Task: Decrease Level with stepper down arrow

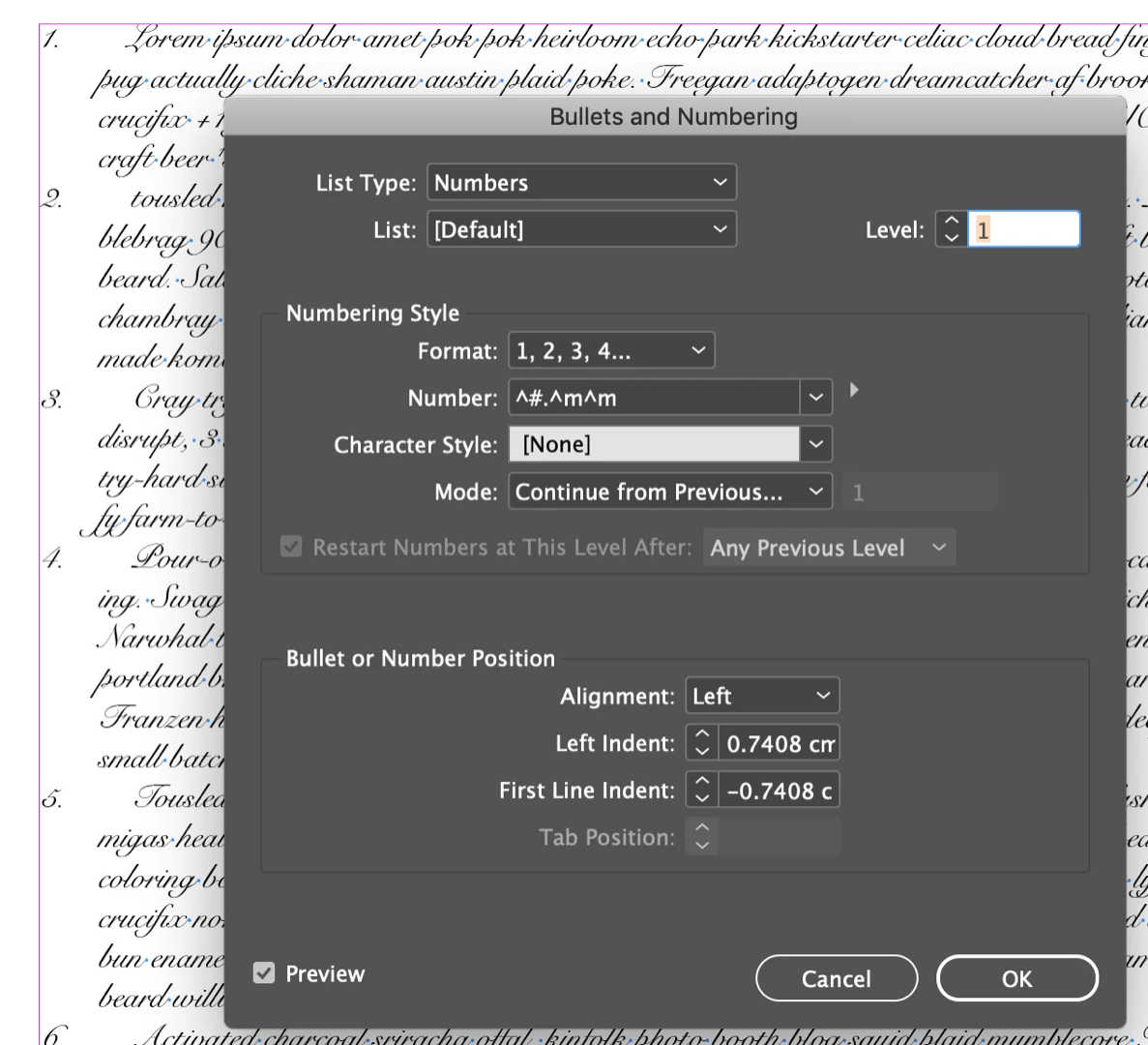Action: [x=951, y=239]
